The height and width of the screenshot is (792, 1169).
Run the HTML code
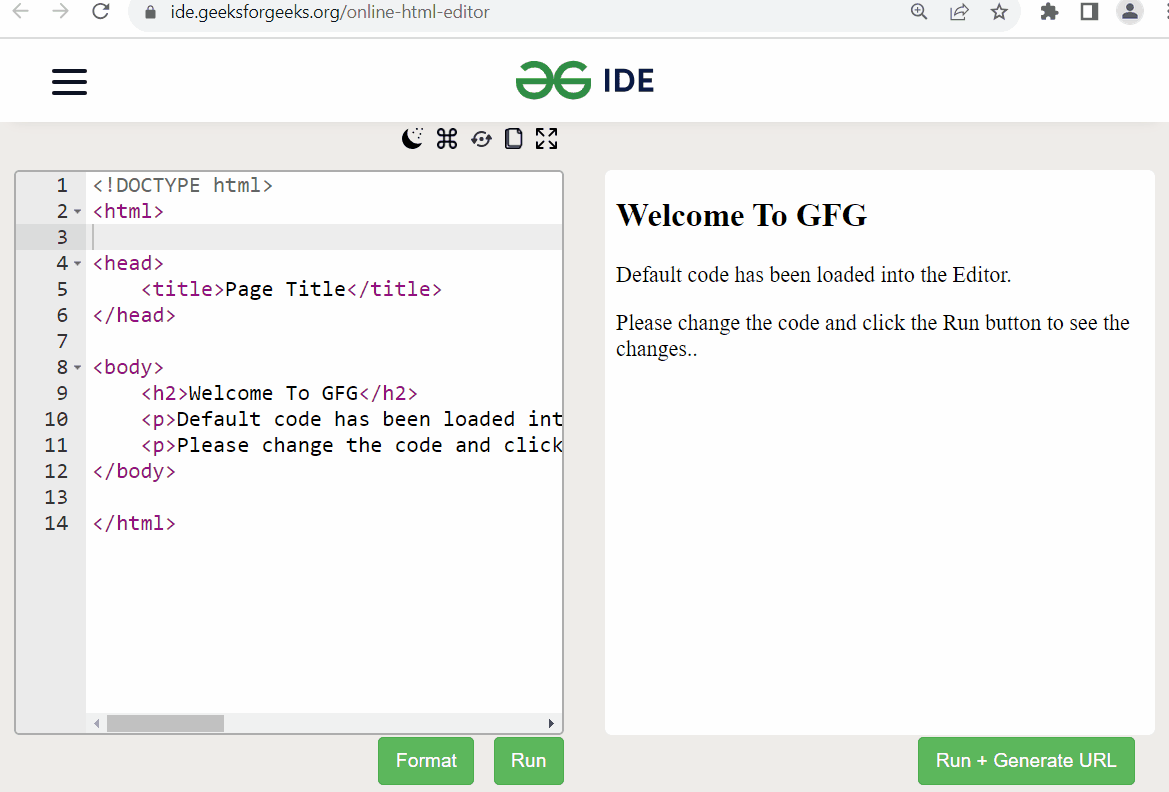point(528,760)
